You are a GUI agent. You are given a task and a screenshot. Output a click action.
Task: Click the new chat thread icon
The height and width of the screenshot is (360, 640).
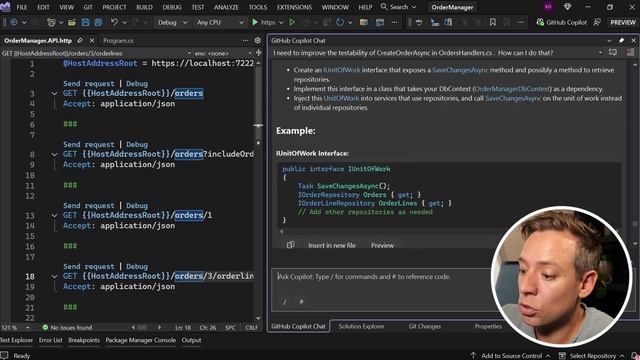click(x=613, y=52)
